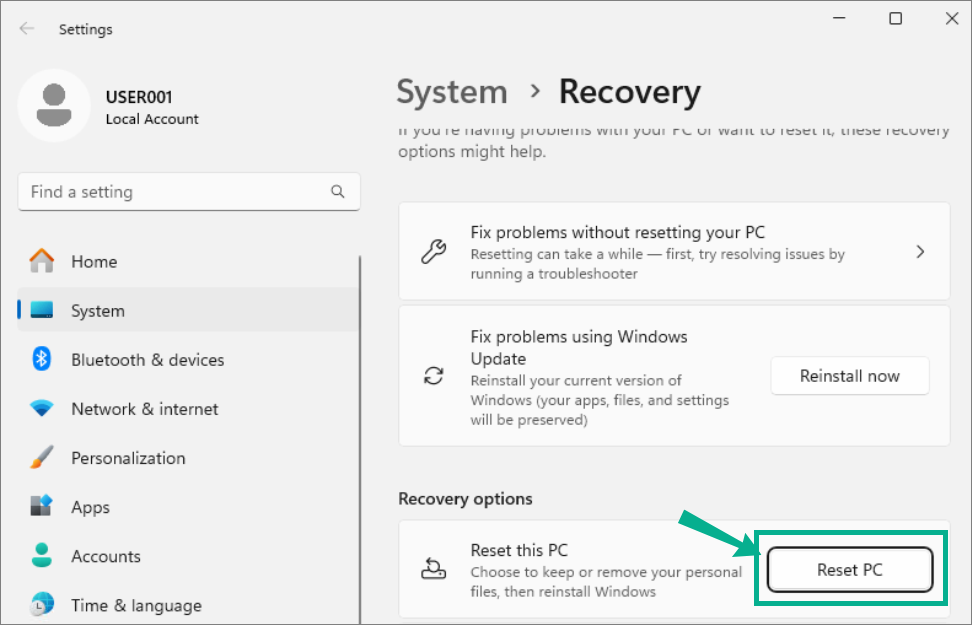Click the Reset this PC title

[x=519, y=550]
